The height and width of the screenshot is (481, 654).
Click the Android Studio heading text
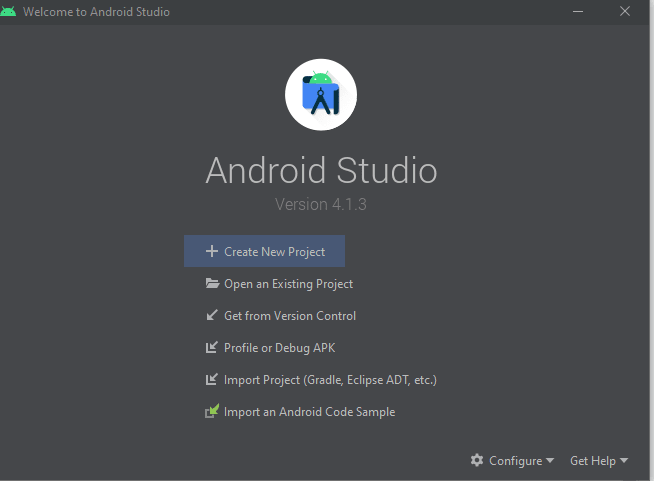coord(321,170)
